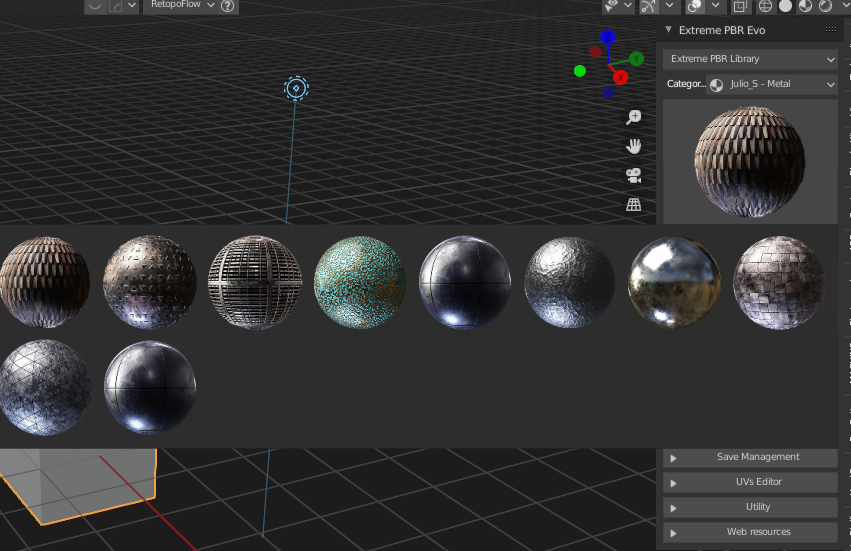Click the blue Z axis gizmo
The image size is (851, 551).
pyautogui.click(x=607, y=37)
